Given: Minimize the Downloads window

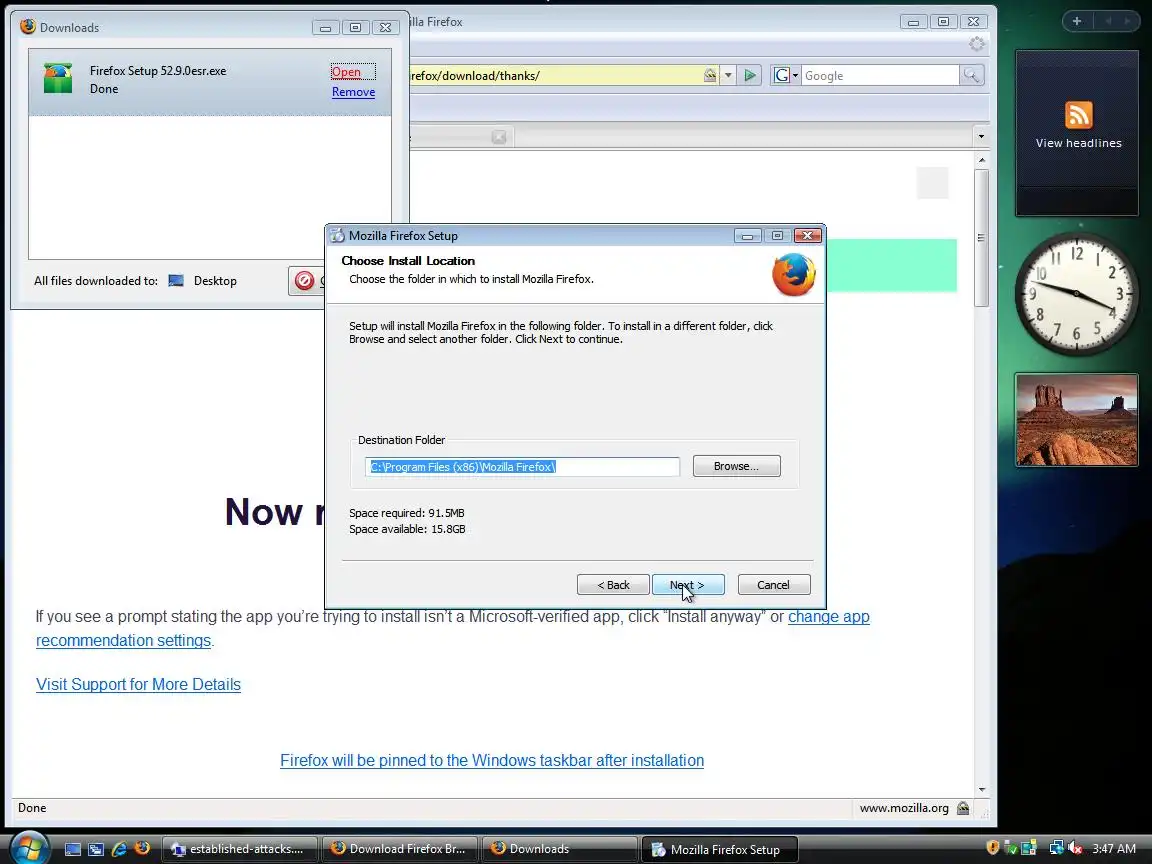Looking at the screenshot, I should (325, 28).
